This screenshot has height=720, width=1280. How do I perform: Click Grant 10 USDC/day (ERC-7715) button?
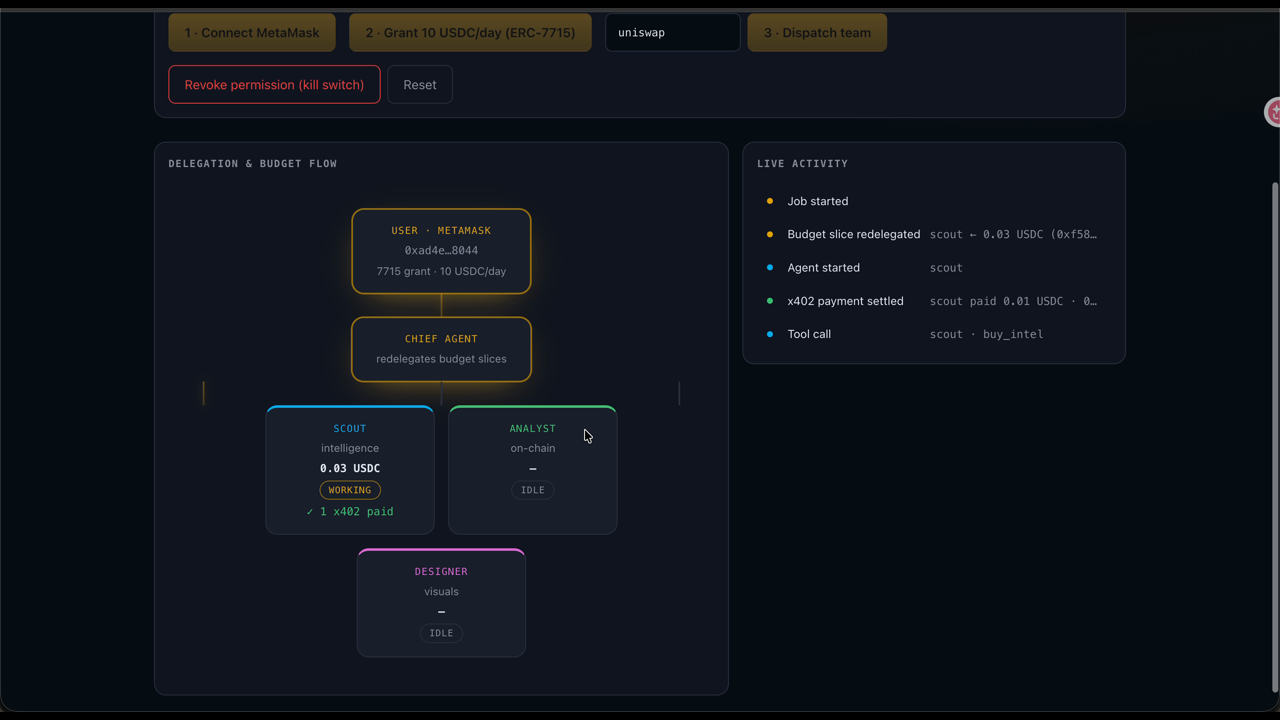tap(470, 33)
